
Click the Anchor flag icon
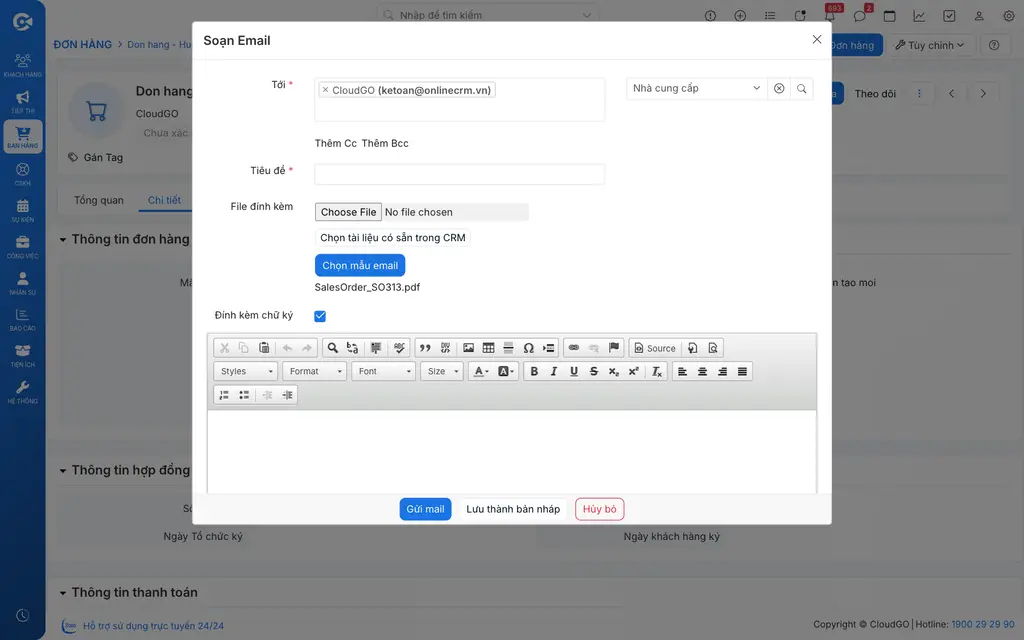point(614,348)
